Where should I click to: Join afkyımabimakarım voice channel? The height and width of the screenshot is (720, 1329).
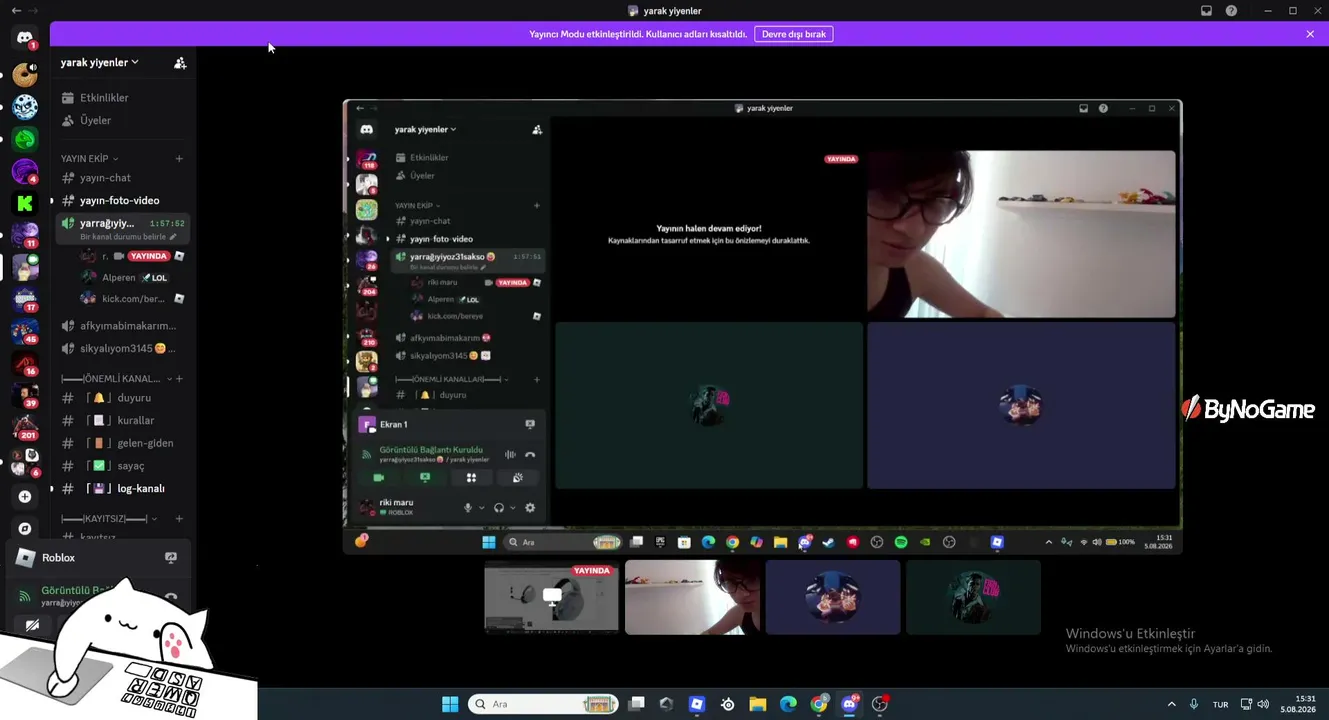pos(123,326)
